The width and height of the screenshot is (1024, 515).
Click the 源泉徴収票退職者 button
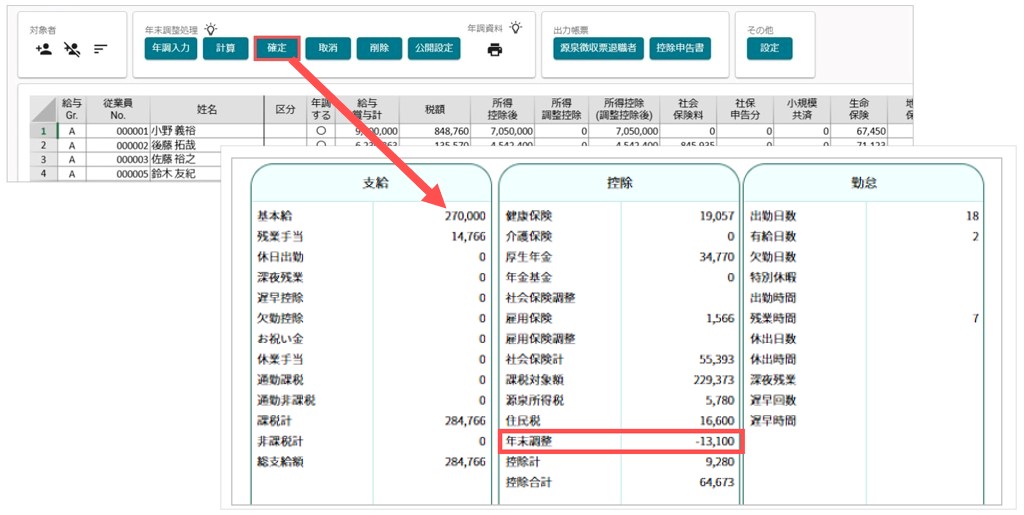598,48
